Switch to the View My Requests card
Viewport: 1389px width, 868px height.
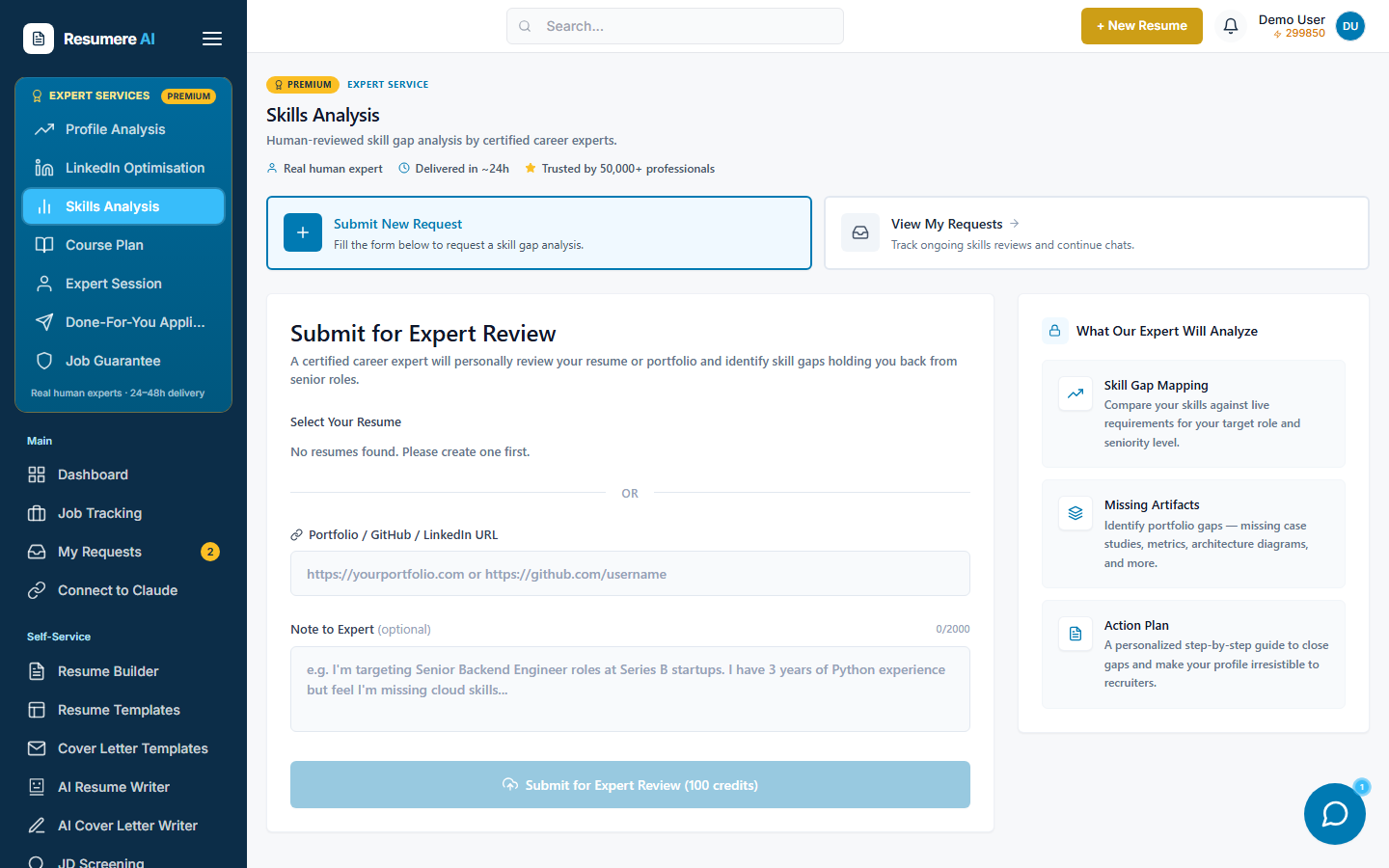pos(1097,232)
